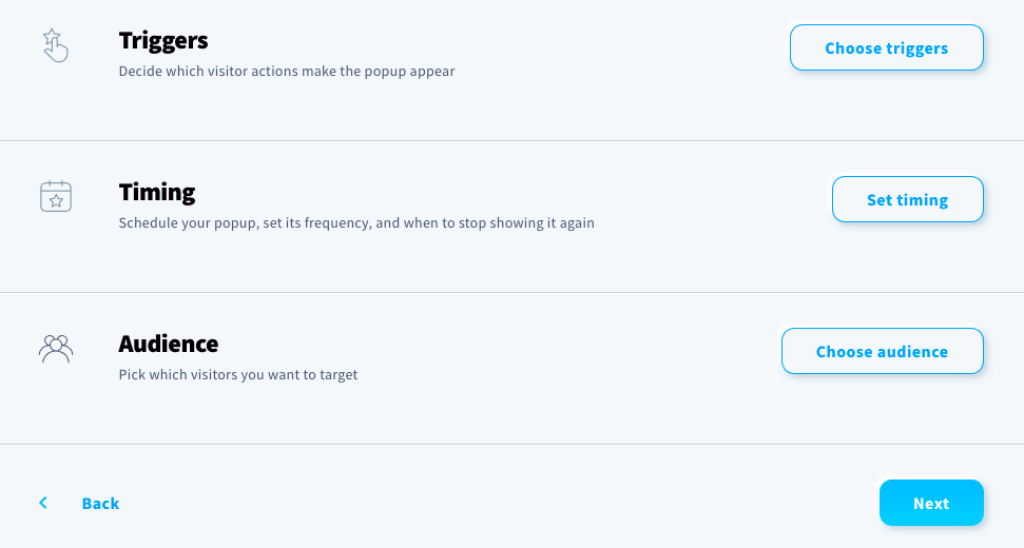Click the 'Decide which visitor actions' description
Viewport: 1024px width, 548px height.
(287, 71)
